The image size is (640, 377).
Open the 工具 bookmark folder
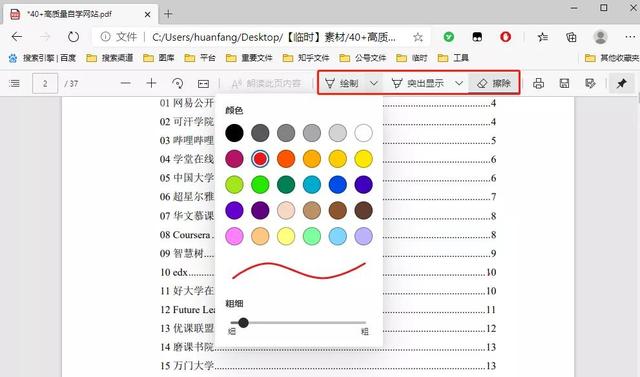[x=453, y=58]
